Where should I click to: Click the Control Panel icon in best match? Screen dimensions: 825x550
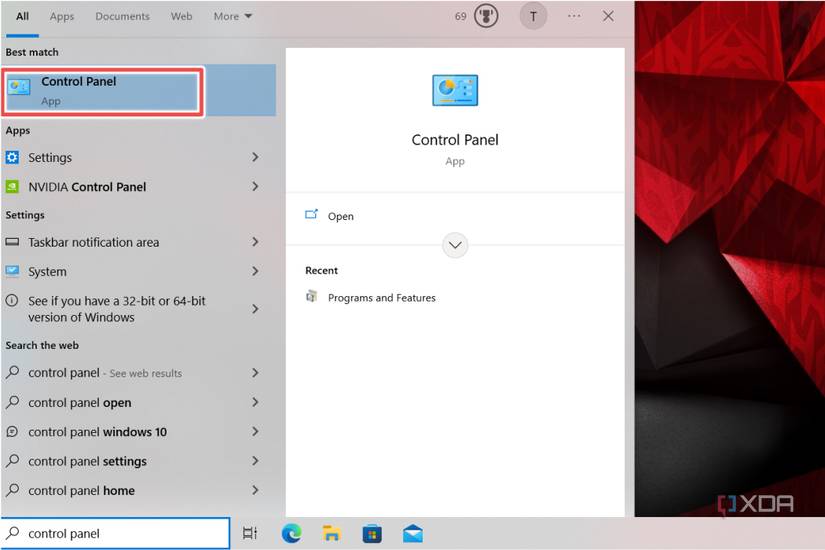click(x=19, y=87)
